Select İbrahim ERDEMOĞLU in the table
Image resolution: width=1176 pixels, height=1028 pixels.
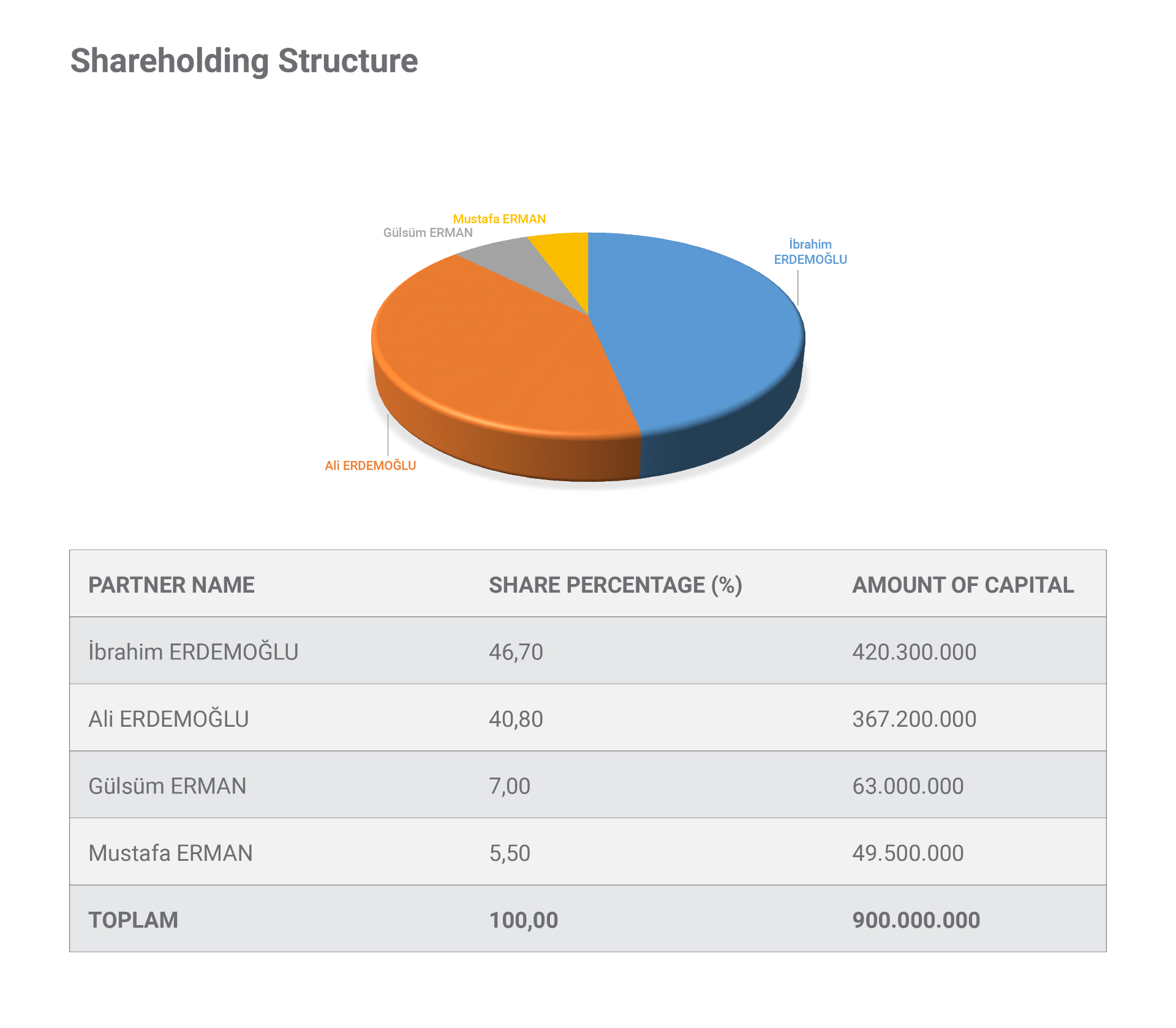[x=194, y=652]
